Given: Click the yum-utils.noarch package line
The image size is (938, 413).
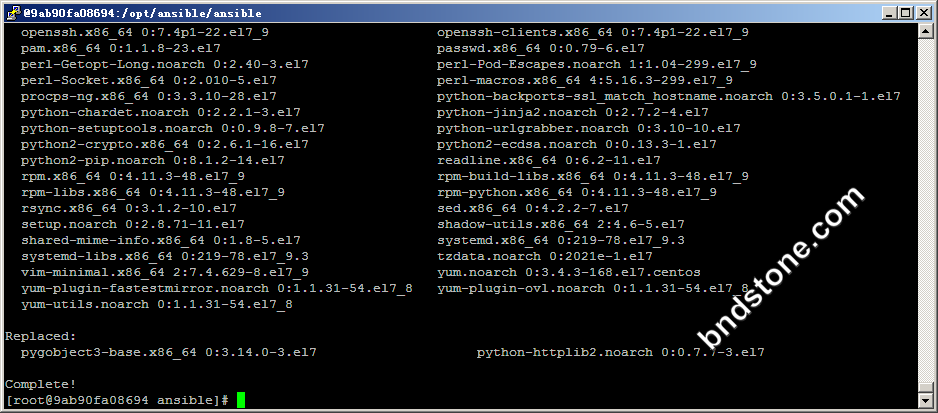Looking at the screenshot, I should point(157,305).
